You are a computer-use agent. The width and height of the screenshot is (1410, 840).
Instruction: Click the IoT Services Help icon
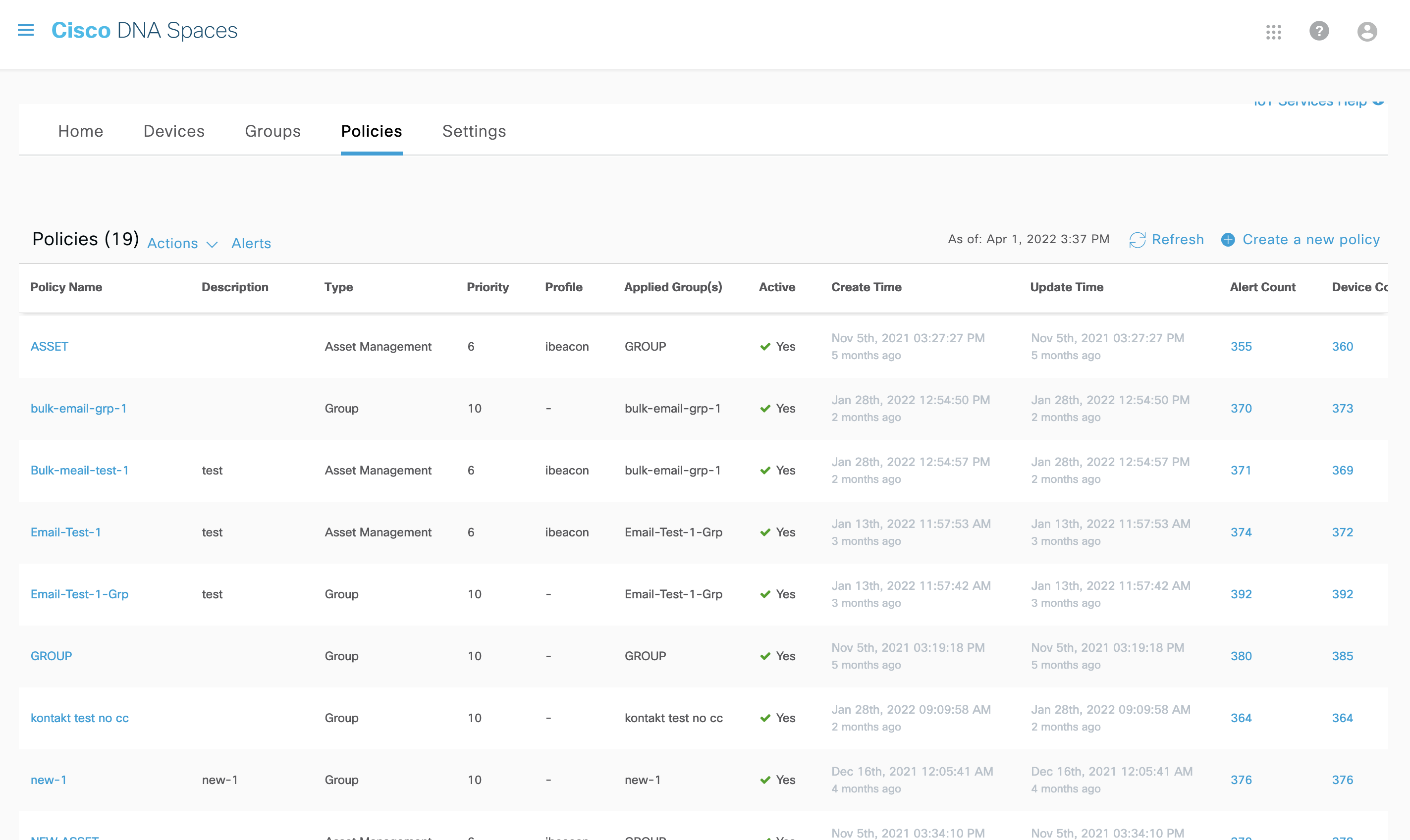[x=1378, y=102]
